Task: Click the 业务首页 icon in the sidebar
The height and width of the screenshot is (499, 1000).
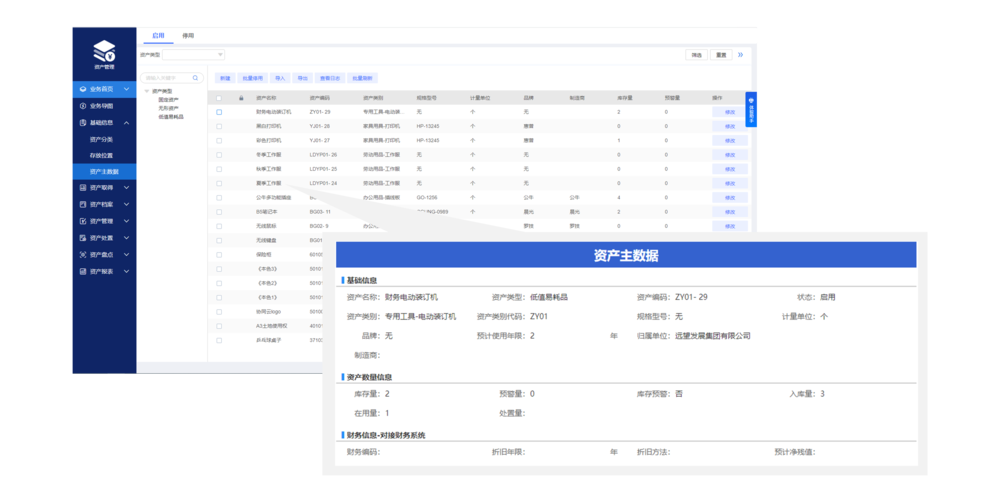Action: click(x=83, y=89)
